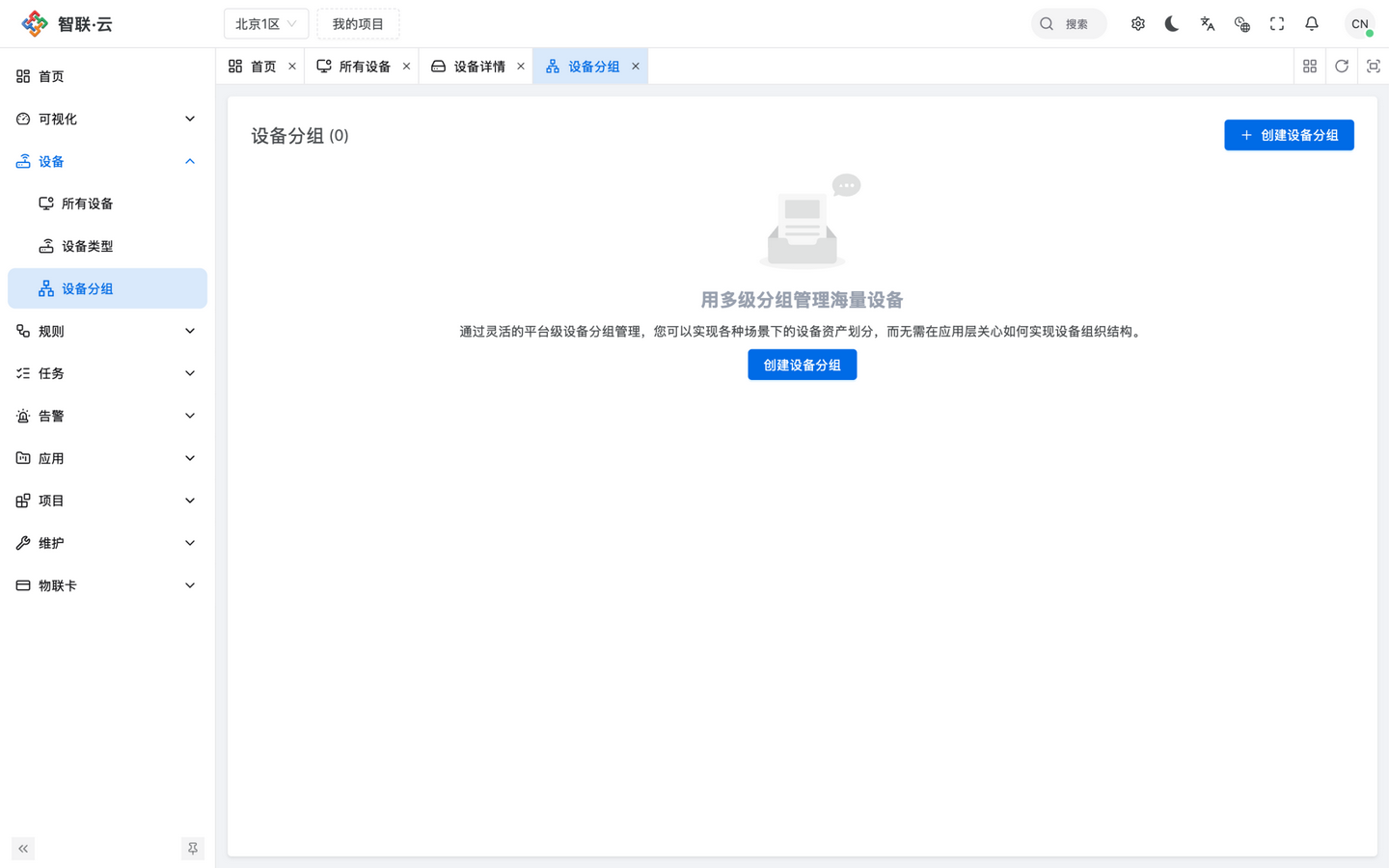
Task: Open the language translation icon
Action: click(1208, 24)
